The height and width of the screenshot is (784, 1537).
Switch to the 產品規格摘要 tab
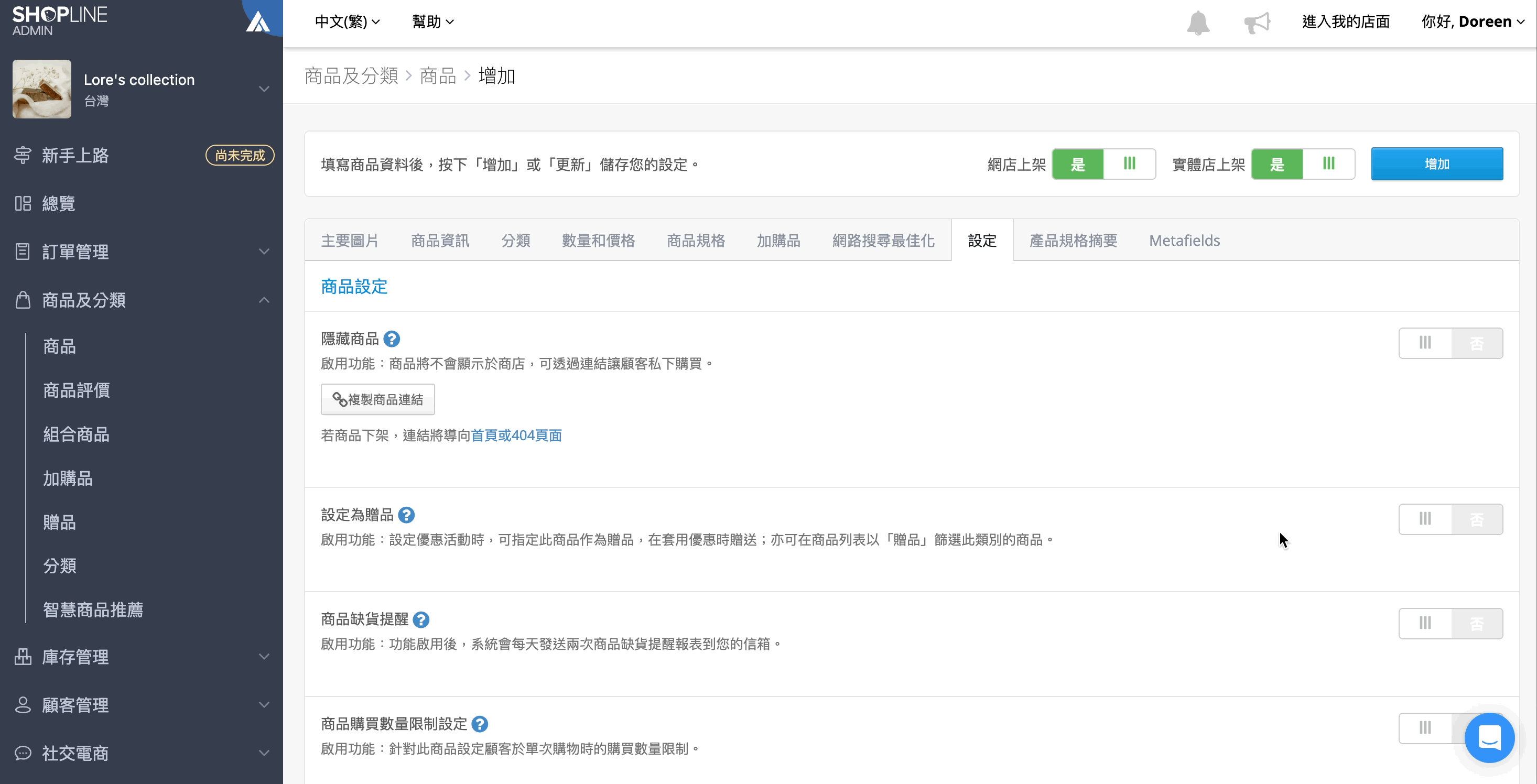1073,241
